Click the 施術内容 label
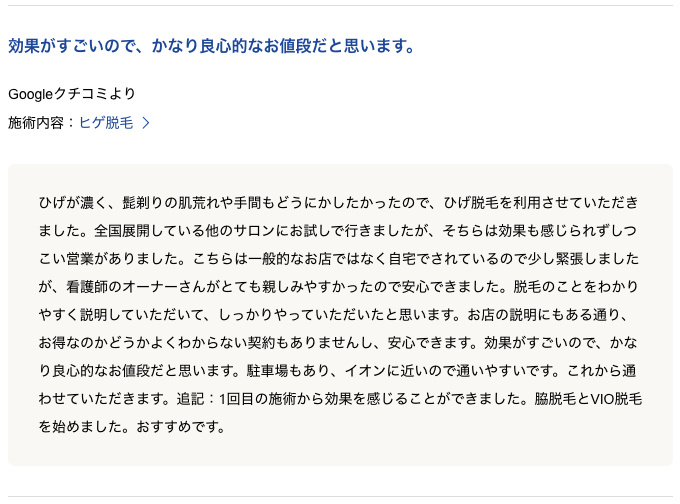680x504 pixels. pyautogui.click(x=36, y=123)
